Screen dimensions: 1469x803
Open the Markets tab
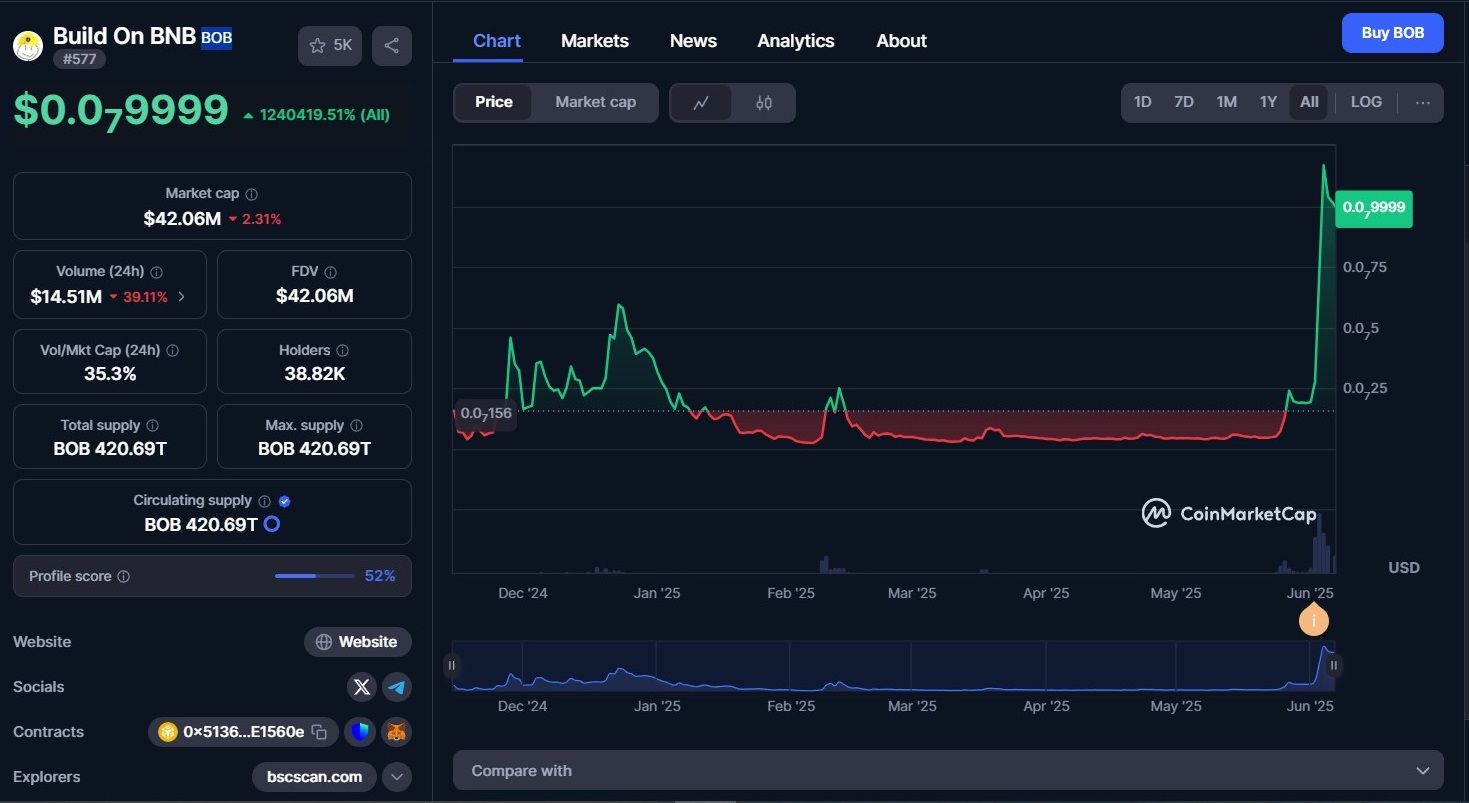[595, 41]
